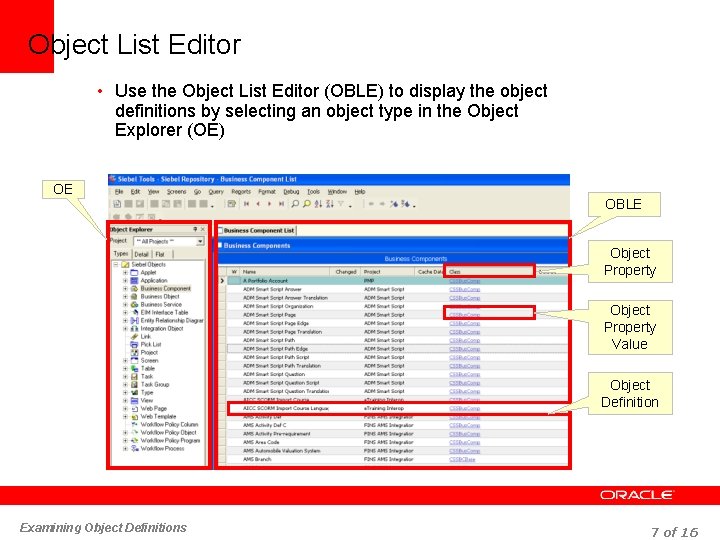Expand the Workflow Process tree node
Viewport: 720px width, 540px height.
[x=125, y=448]
